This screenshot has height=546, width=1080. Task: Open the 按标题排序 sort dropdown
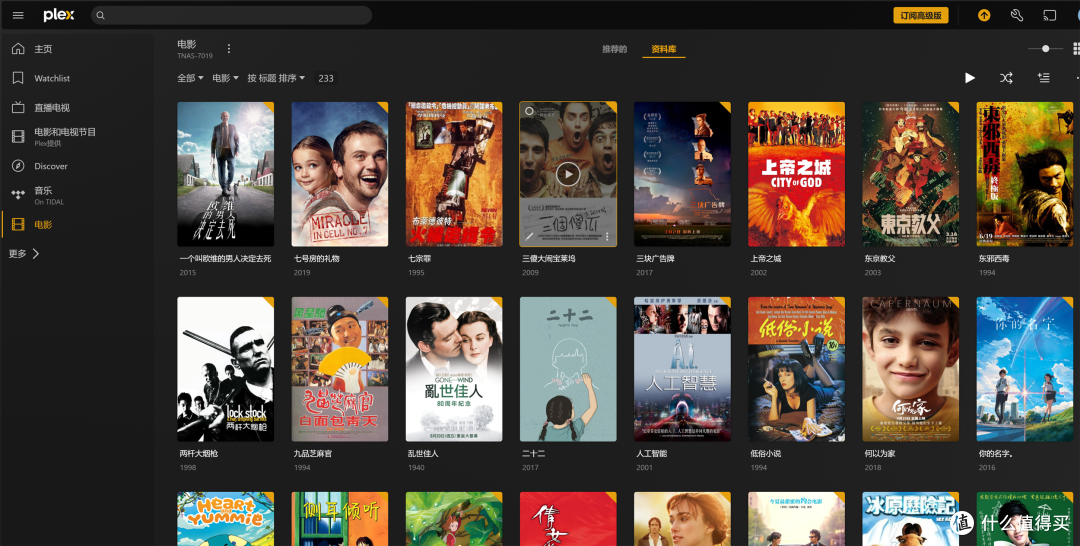pos(276,78)
